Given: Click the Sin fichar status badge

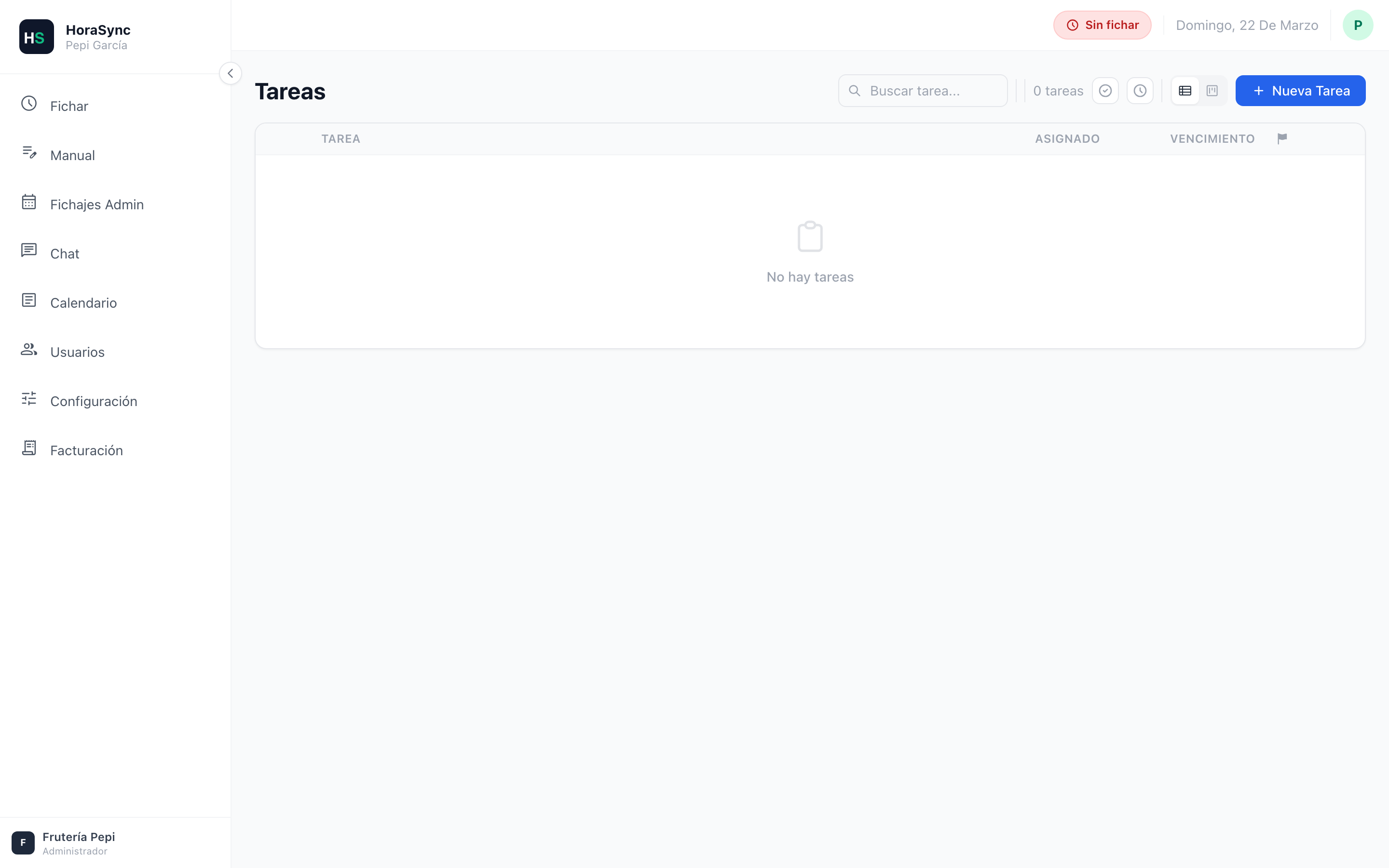Looking at the screenshot, I should 1102,25.
